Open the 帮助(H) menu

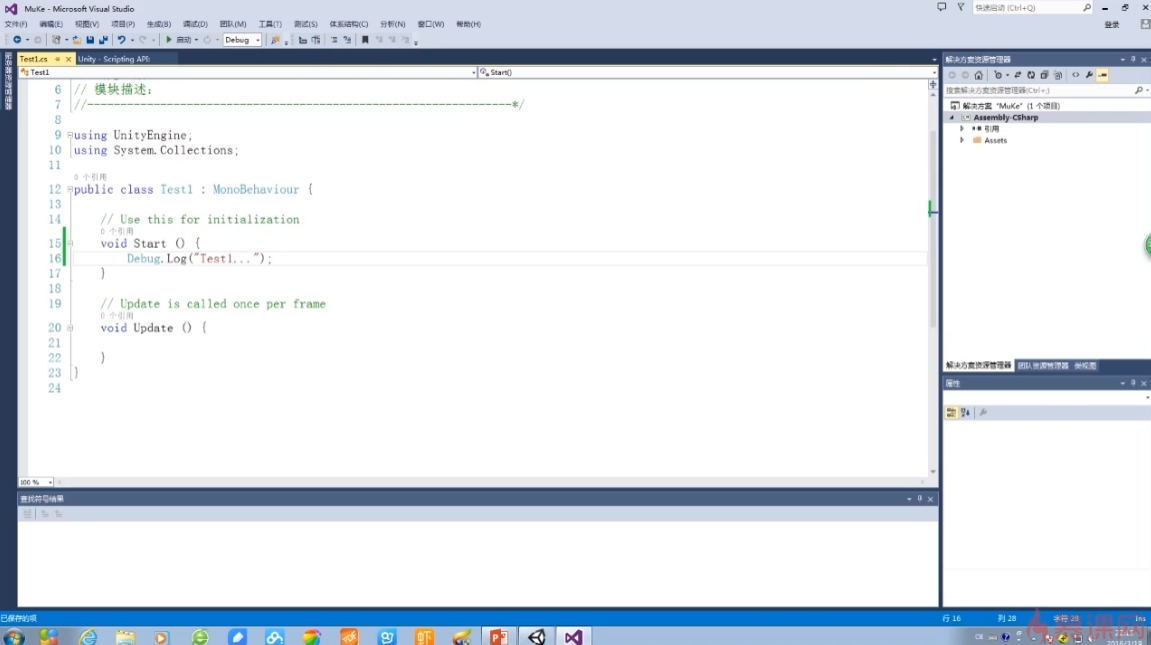pos(468,24)
